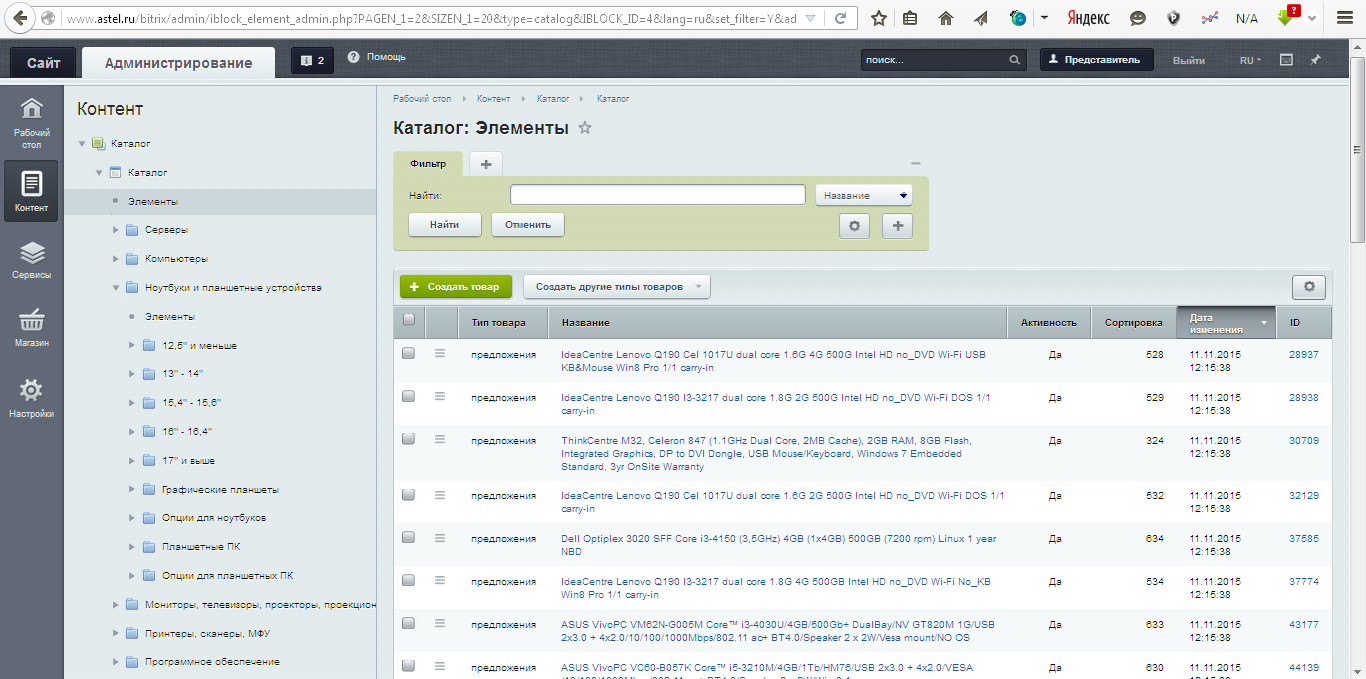Check the box for item 32129

tap(408, 494)
